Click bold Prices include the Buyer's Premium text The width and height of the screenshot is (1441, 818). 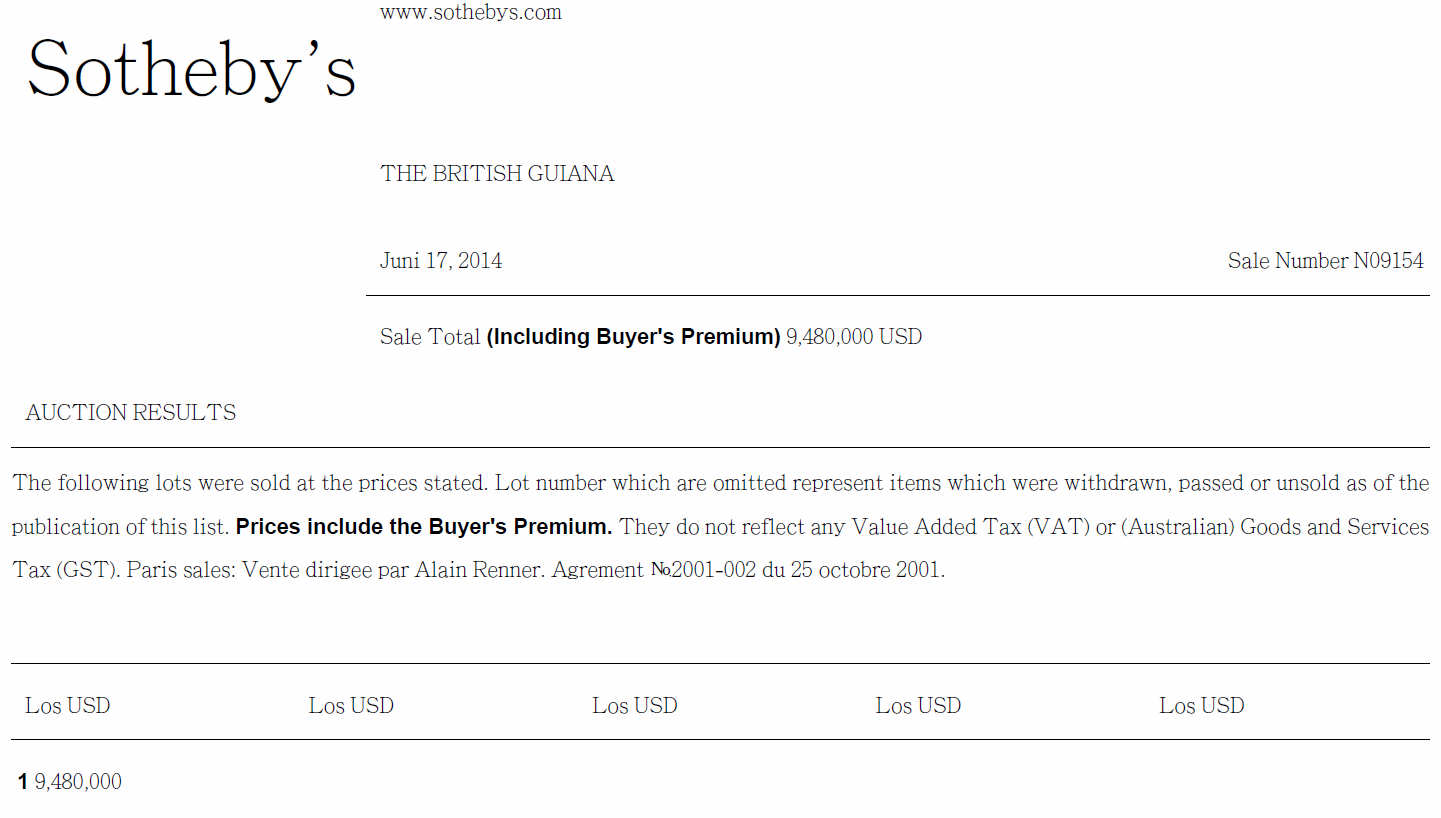(x=424, y=526)
